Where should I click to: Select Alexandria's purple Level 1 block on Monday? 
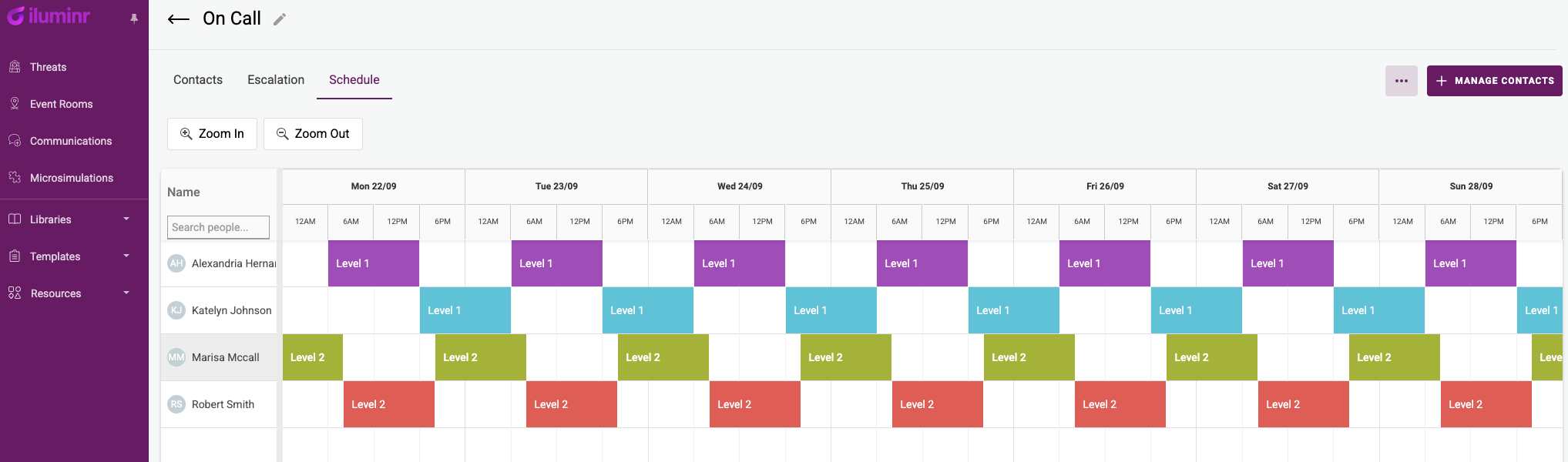tap(374, 263)
